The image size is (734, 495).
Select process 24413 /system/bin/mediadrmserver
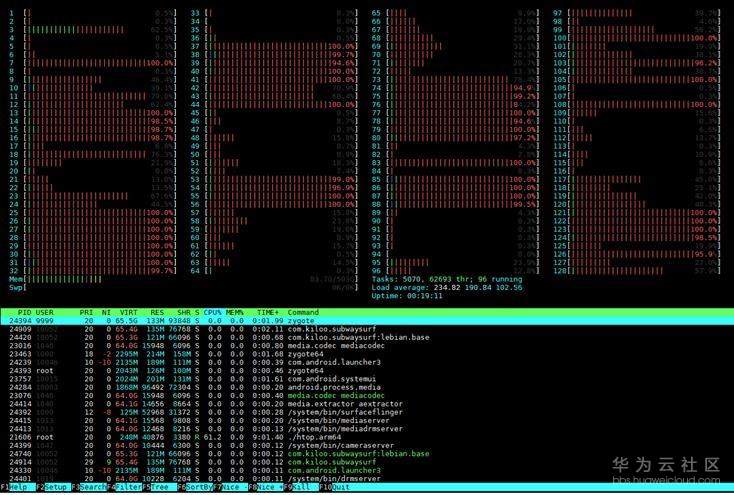point(367,429)
